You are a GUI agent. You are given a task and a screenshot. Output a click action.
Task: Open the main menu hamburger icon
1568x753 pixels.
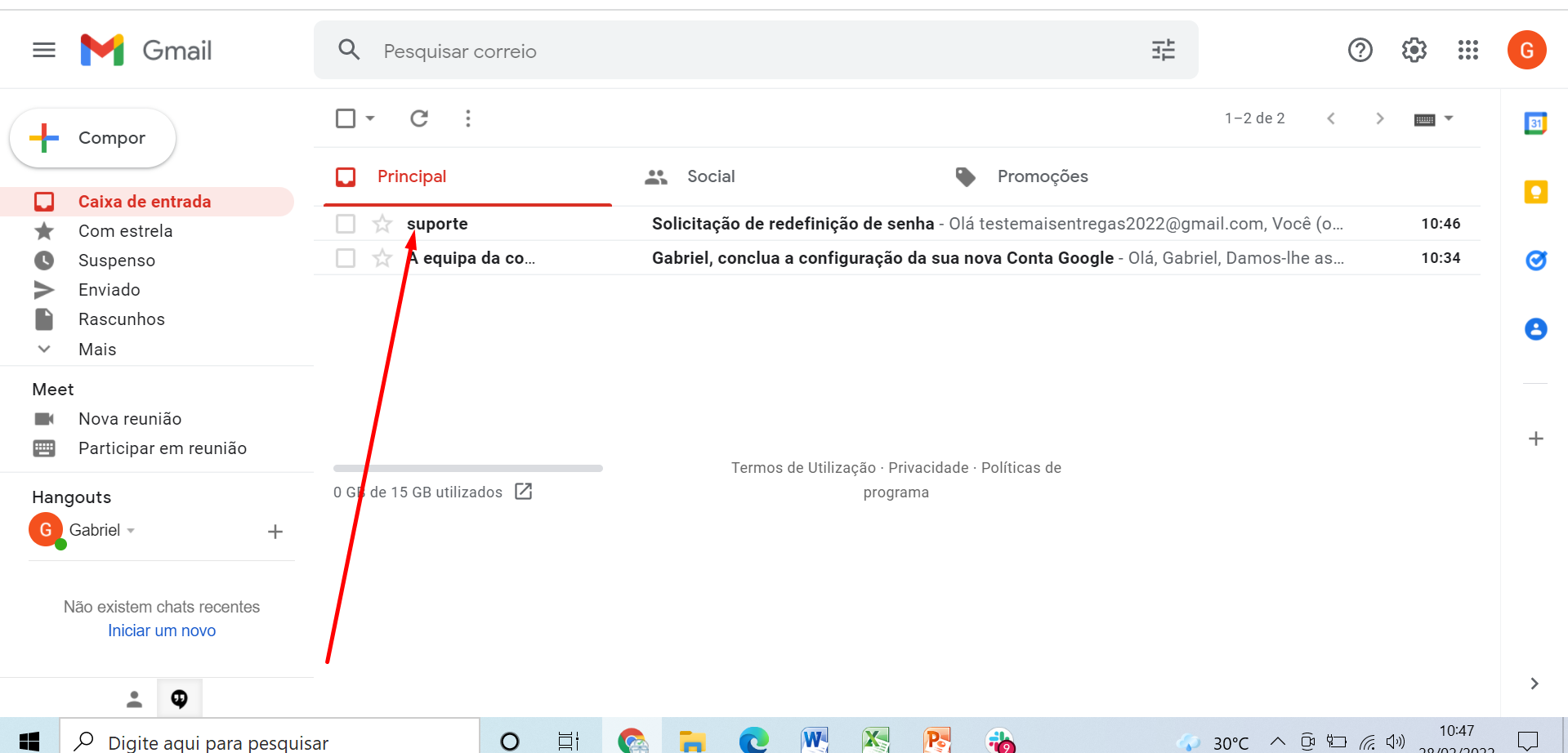44,51
